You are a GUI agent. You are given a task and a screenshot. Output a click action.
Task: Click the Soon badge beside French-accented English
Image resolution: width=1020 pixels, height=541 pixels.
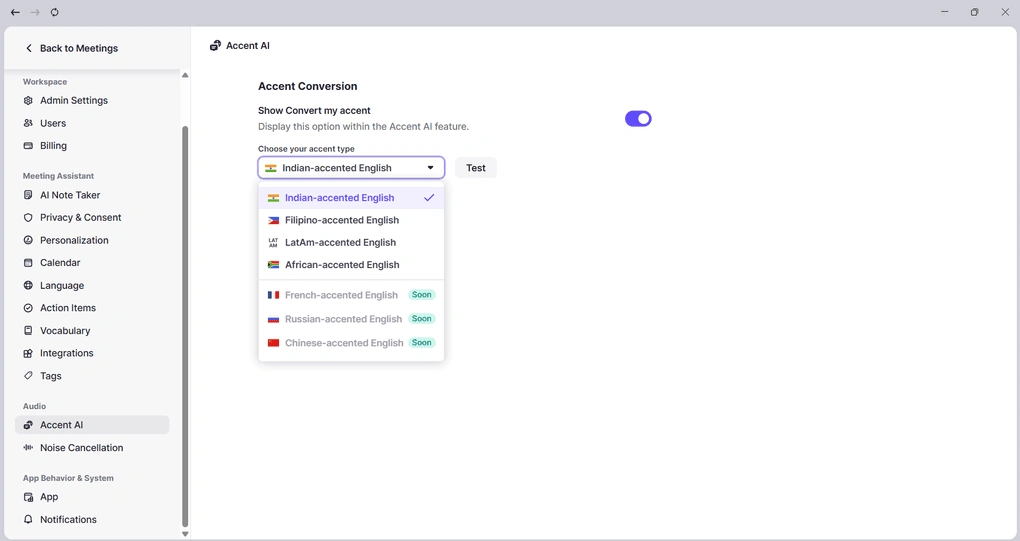[422, 295]
